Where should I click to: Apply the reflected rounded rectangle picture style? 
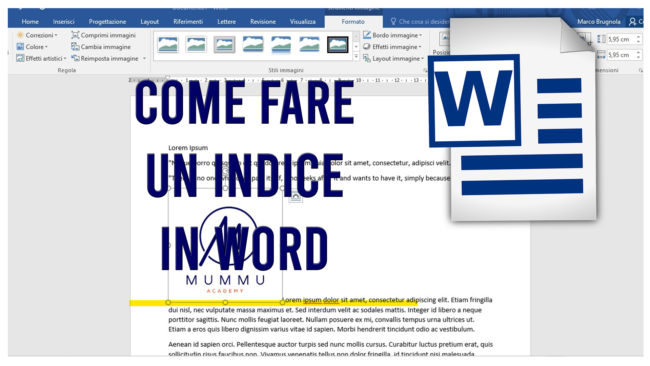click(281, 44)
